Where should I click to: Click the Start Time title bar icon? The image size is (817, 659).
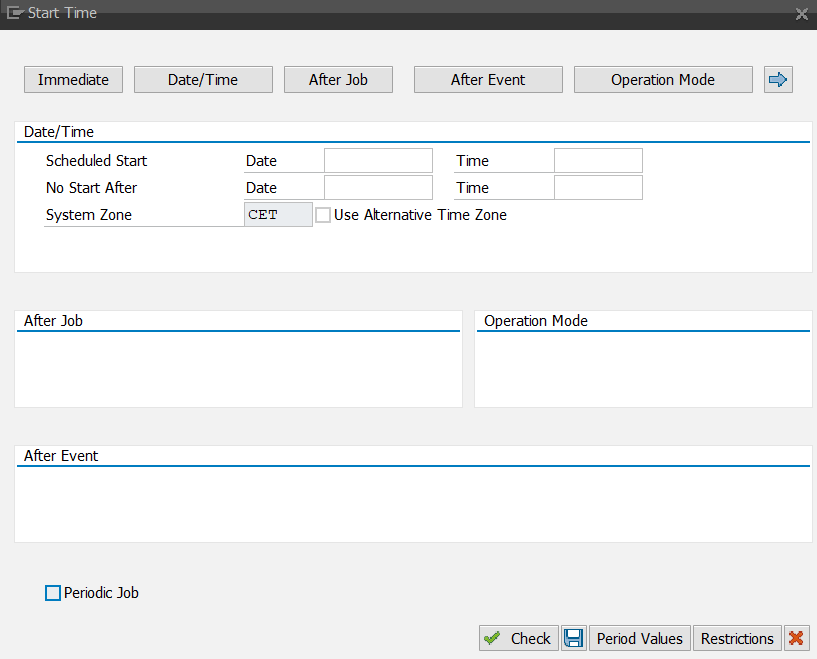[x=16, y=13]
